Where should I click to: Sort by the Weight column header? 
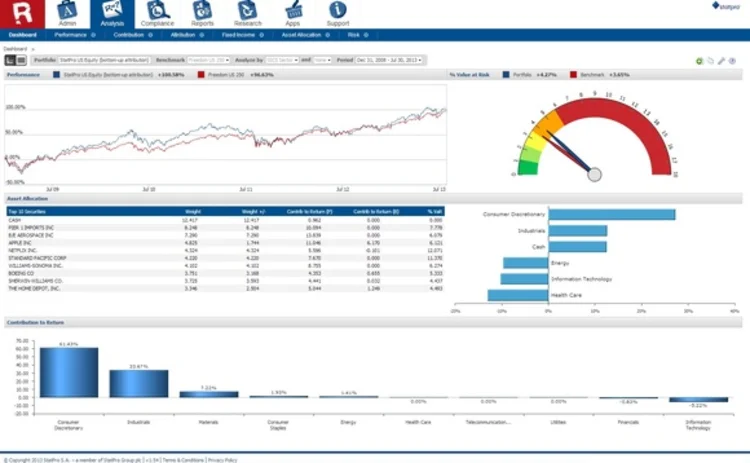[193, 211]
